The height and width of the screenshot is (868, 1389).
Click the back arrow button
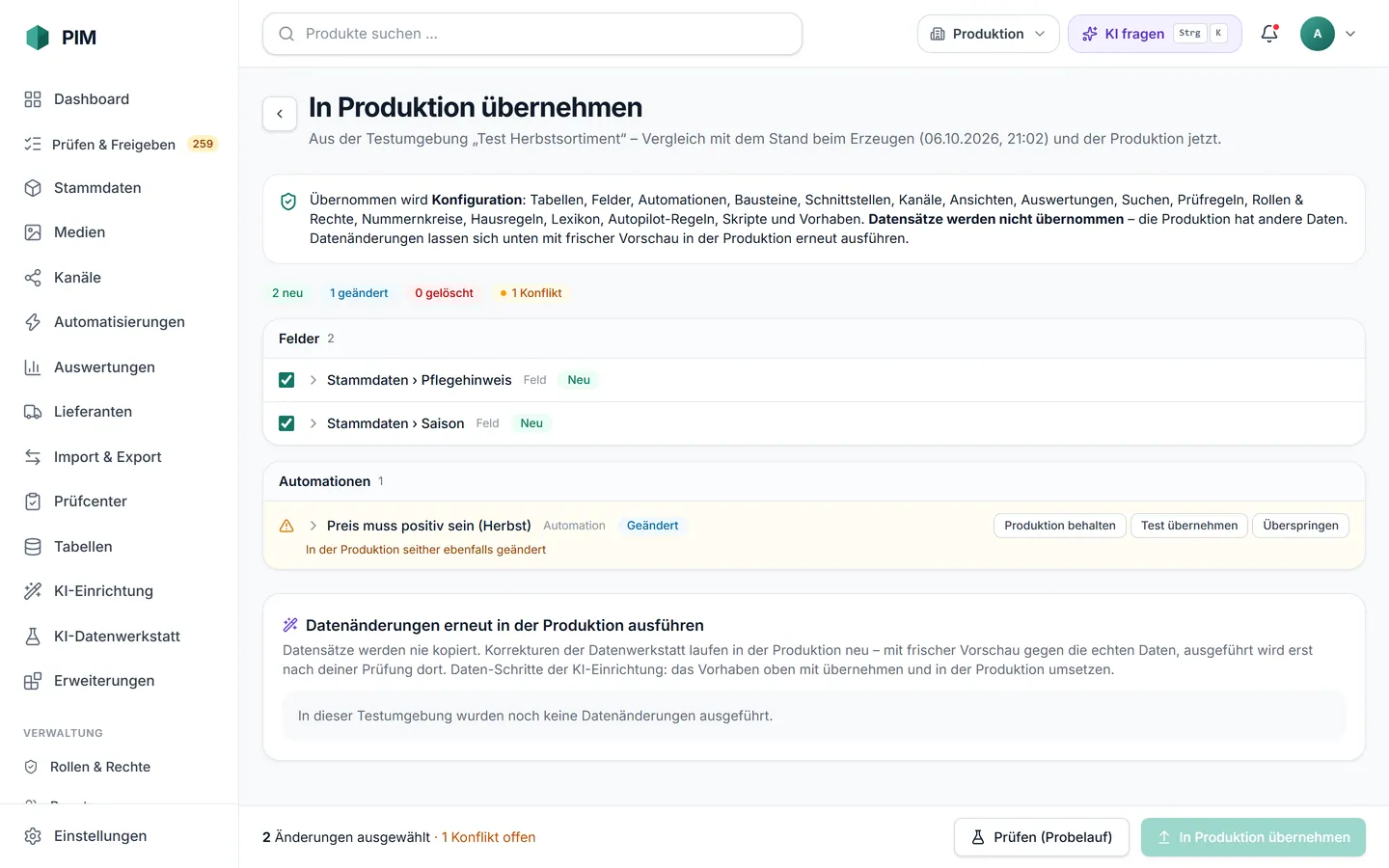[x=280, y=114]
